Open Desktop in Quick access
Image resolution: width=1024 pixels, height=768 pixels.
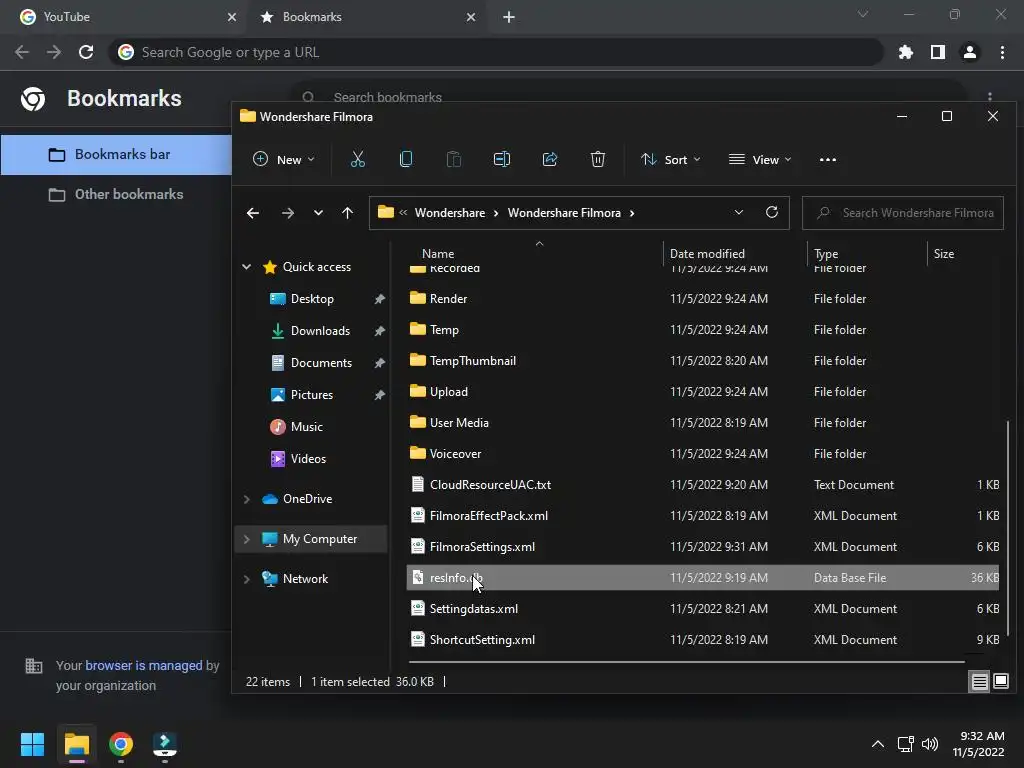tap(312, 299)
